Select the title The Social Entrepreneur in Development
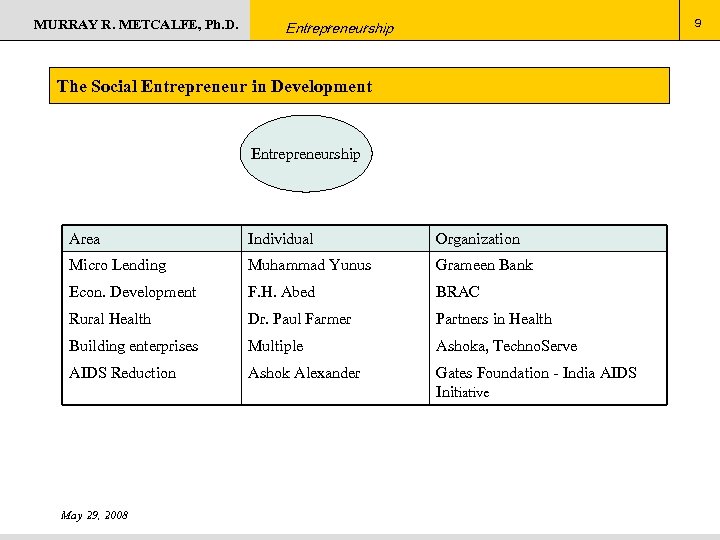The height and width of the screenshot is (540, 720). (214, 86)
